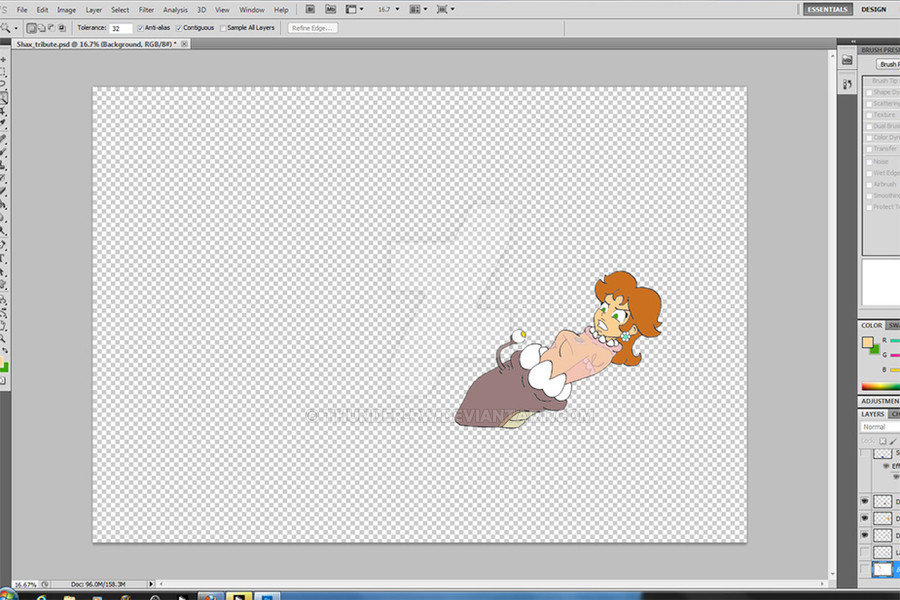
Task: Open the Window menu
Action: [x=252, y=10]
